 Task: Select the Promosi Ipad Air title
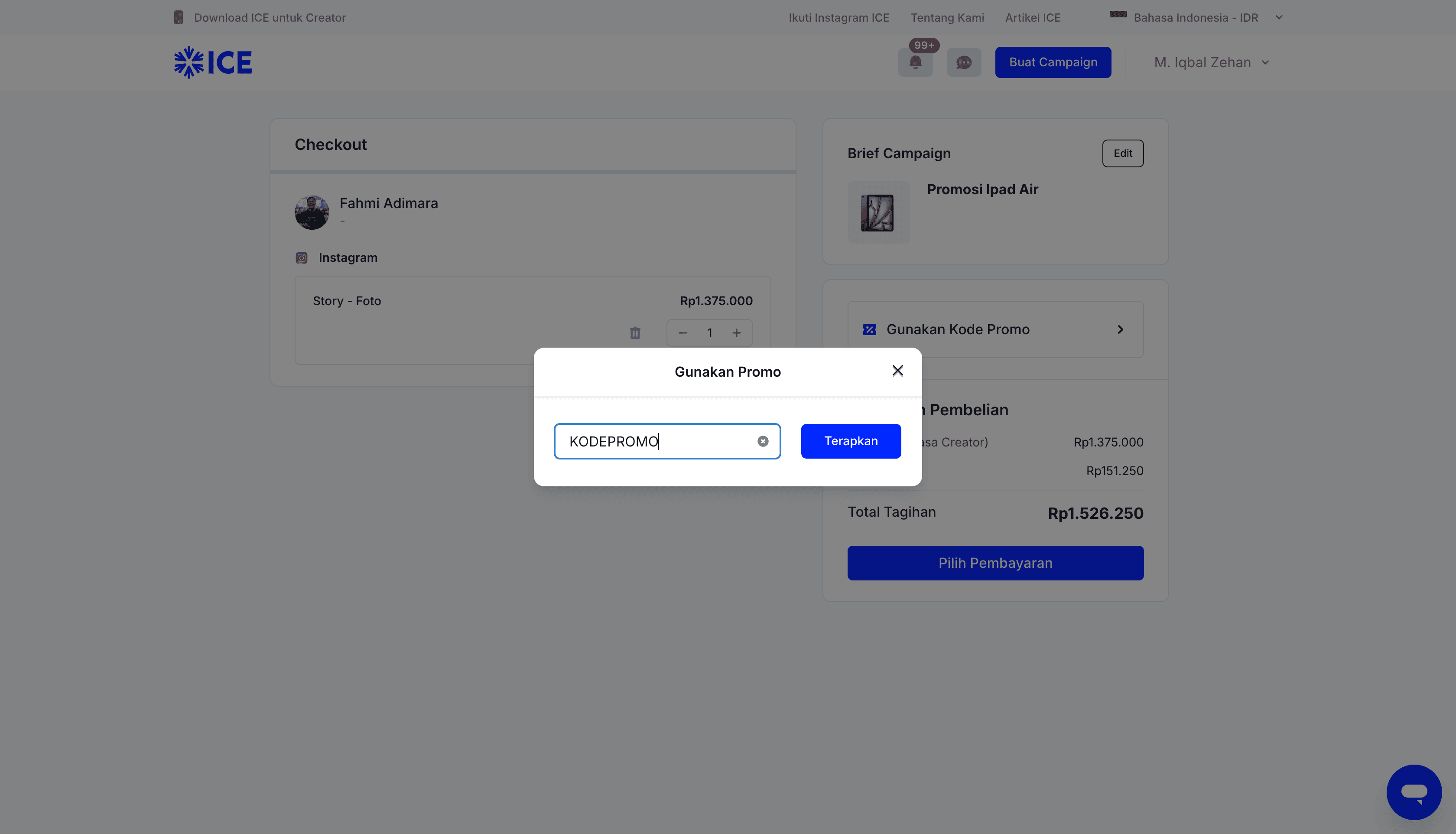click(x=982, y=189)
